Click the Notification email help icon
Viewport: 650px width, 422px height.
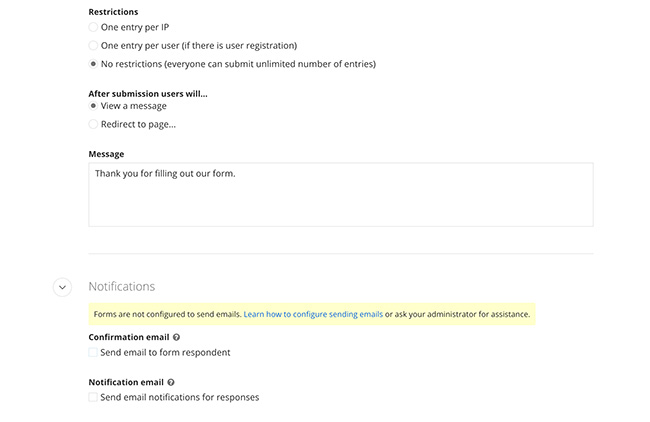171,382
